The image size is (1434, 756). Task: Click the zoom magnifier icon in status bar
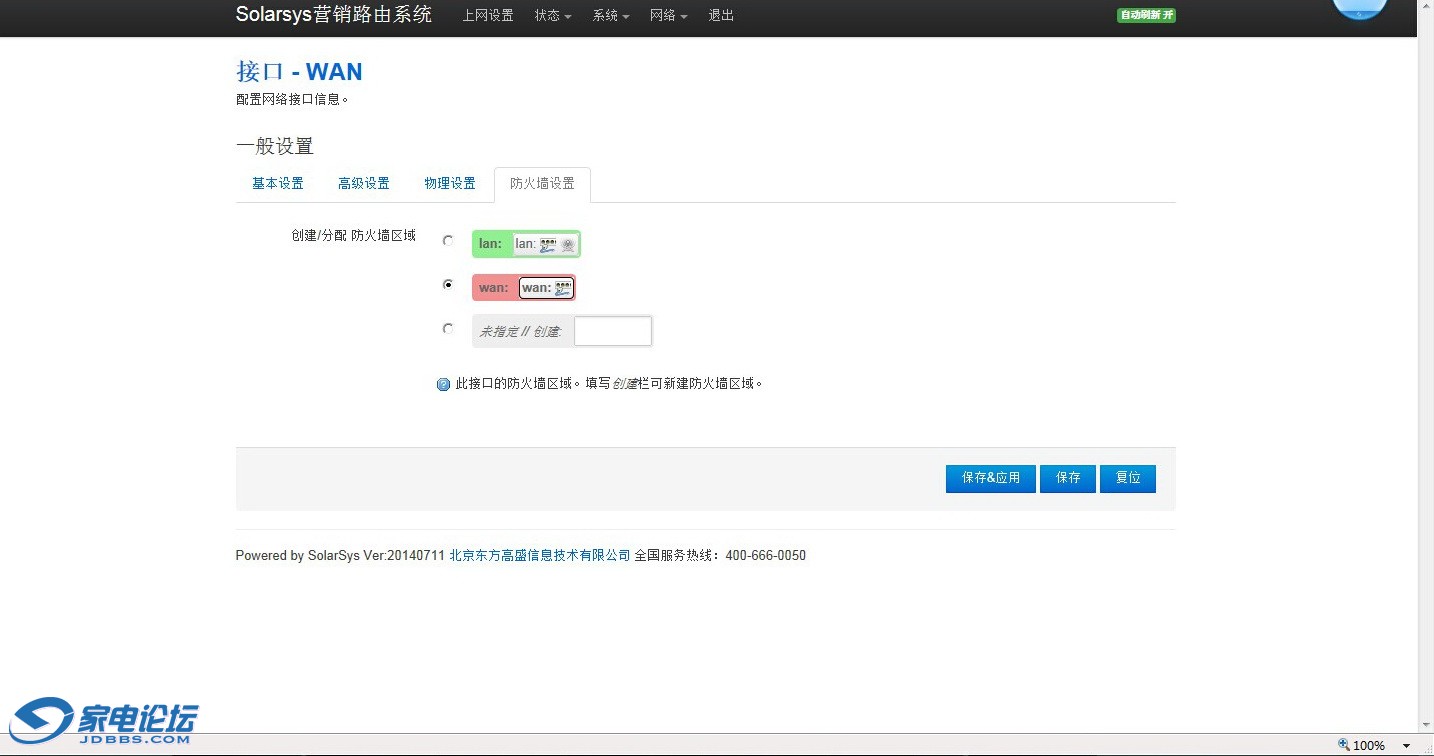click(x=1344, y=745)
